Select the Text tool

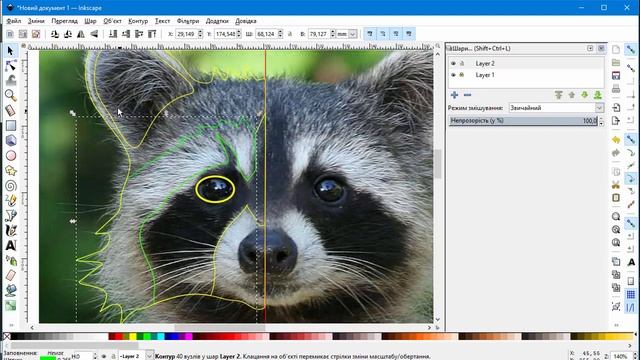pyautogui.click(x=11, y=246)
